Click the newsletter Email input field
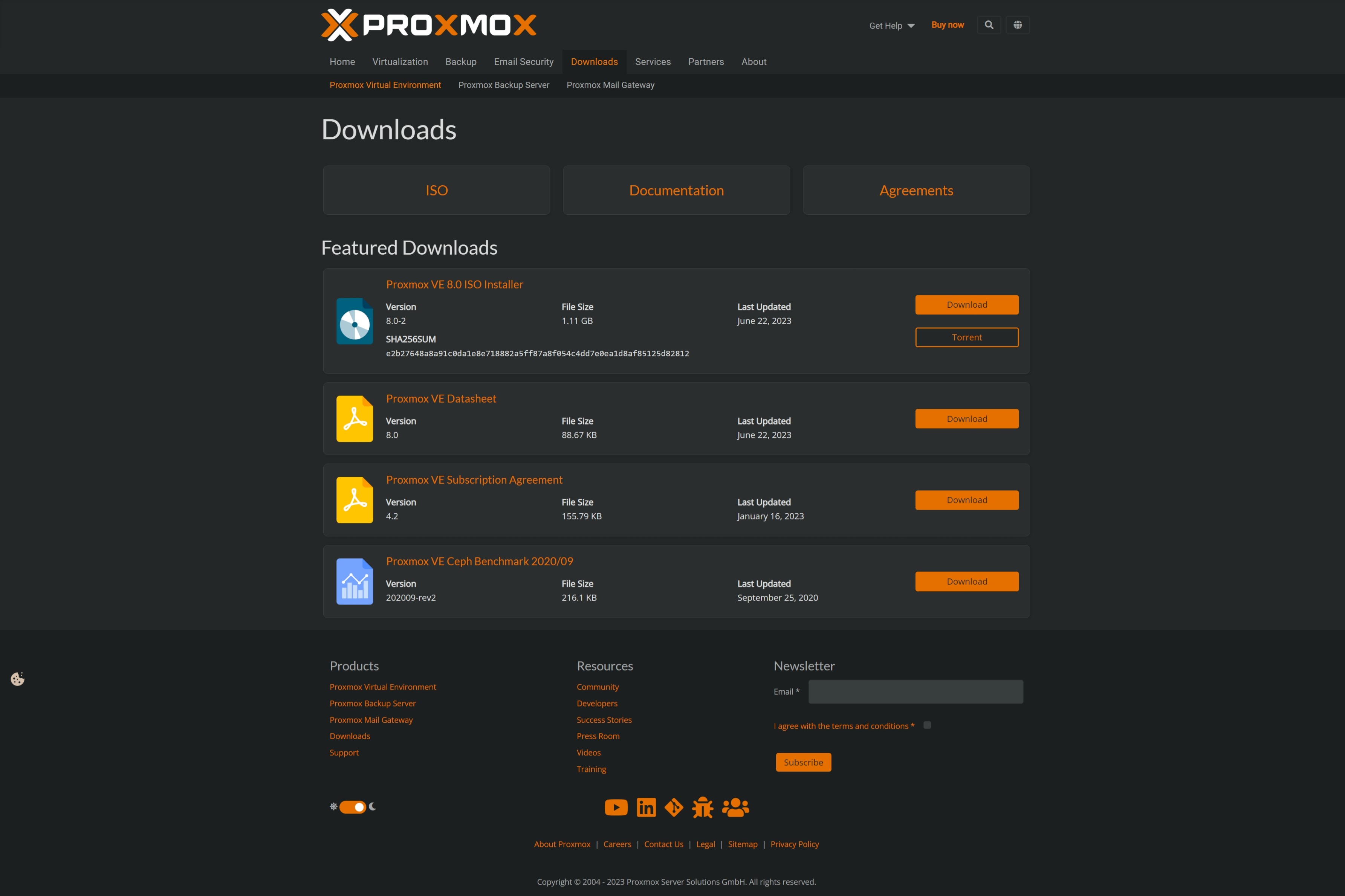The image size is (1345, 896). (x=916, y=691)
